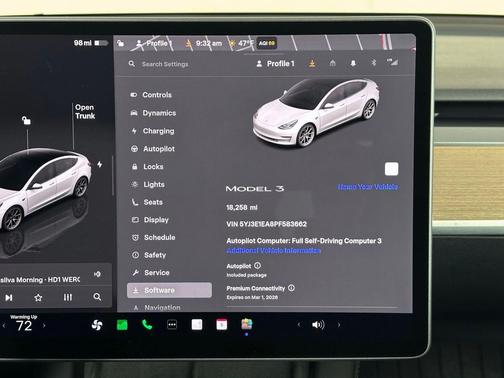Screen dimensions: 504x378
Task: Tap the software download arrow icon
Action: (x=312, y=63)
